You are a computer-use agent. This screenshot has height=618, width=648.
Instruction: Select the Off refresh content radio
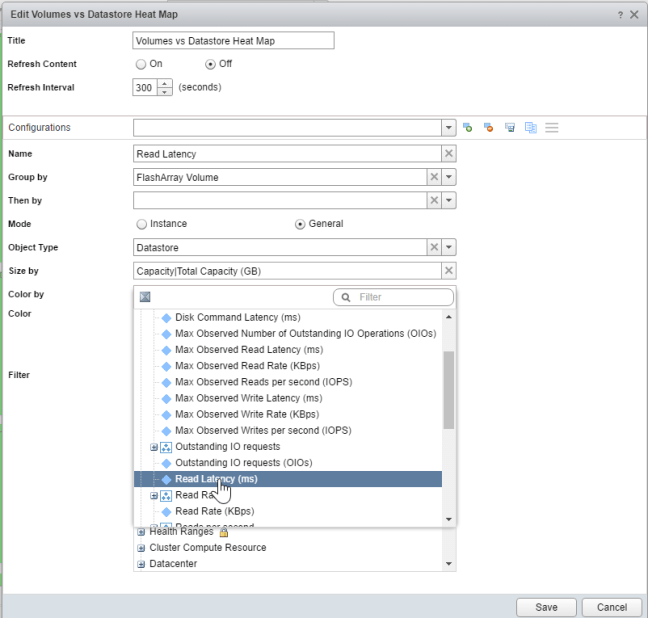[210, 64]
